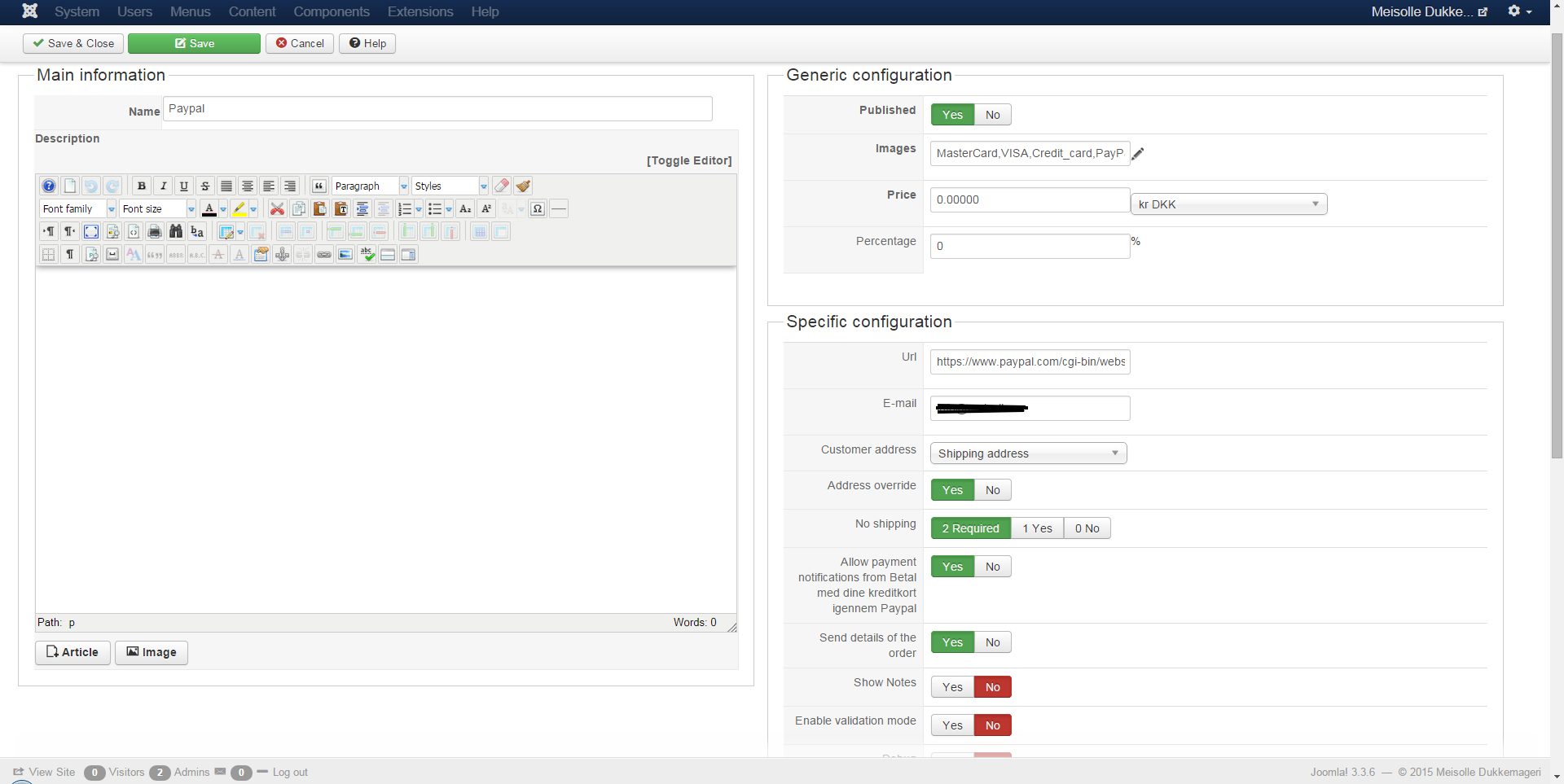Open the settings gear user menu
The width and height of the screenshot is (1564, 784).
[1520, 11]
